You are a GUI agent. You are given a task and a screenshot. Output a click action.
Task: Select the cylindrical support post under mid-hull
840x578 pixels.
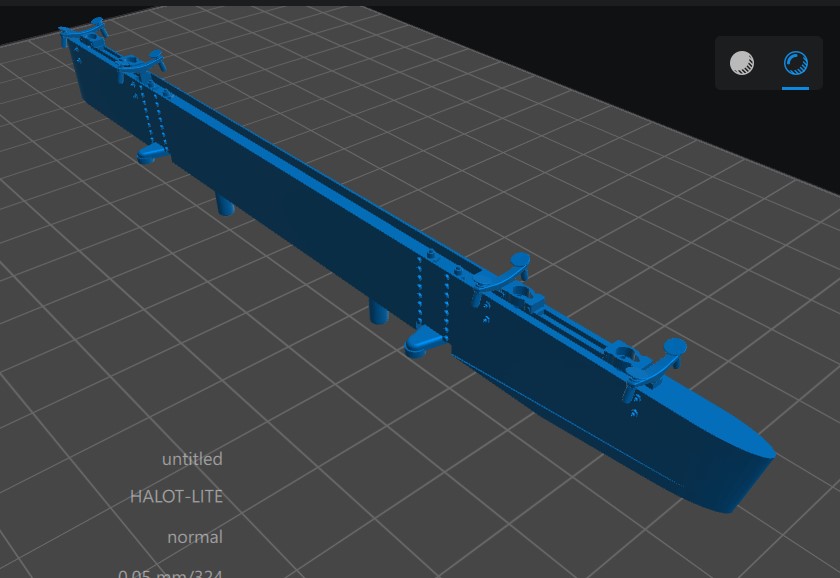(x=379, y=311)
